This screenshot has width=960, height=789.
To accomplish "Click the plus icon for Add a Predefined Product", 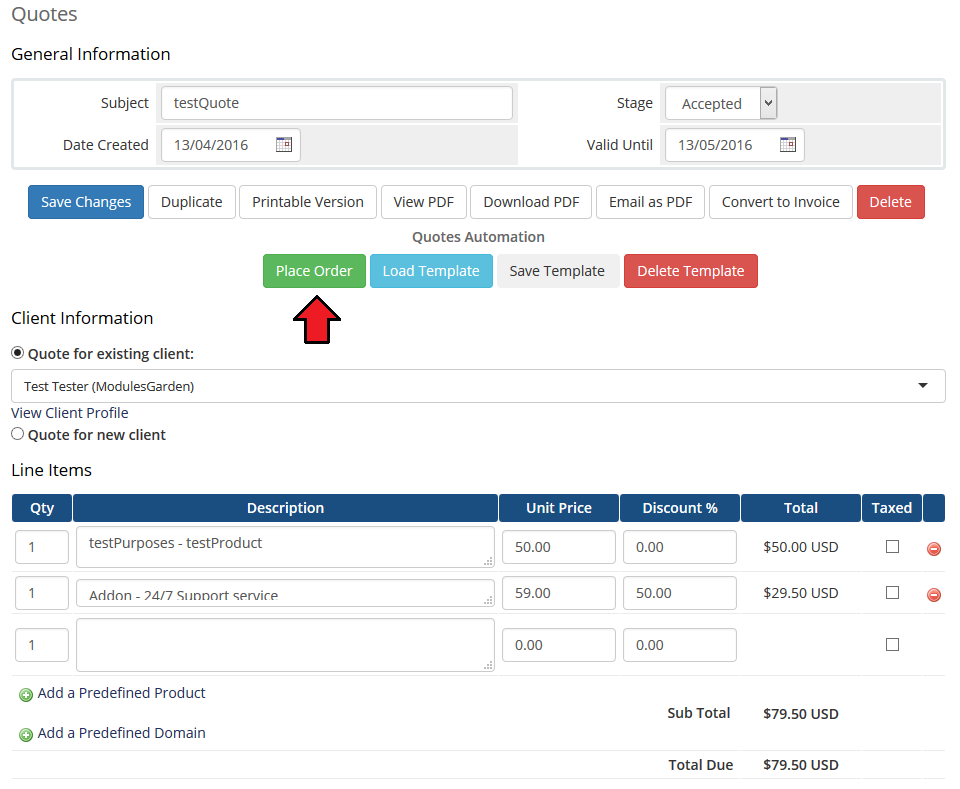I will (26, 695).
